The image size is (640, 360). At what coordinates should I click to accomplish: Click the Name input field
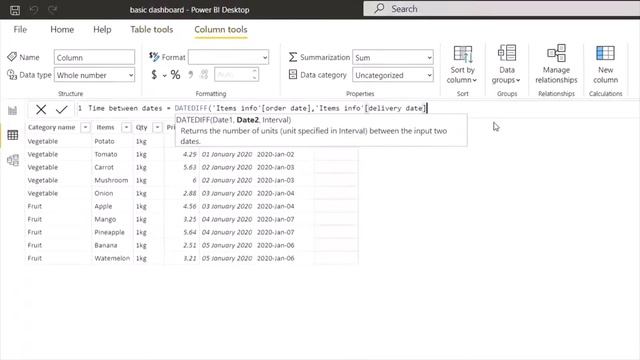point(94,58)
